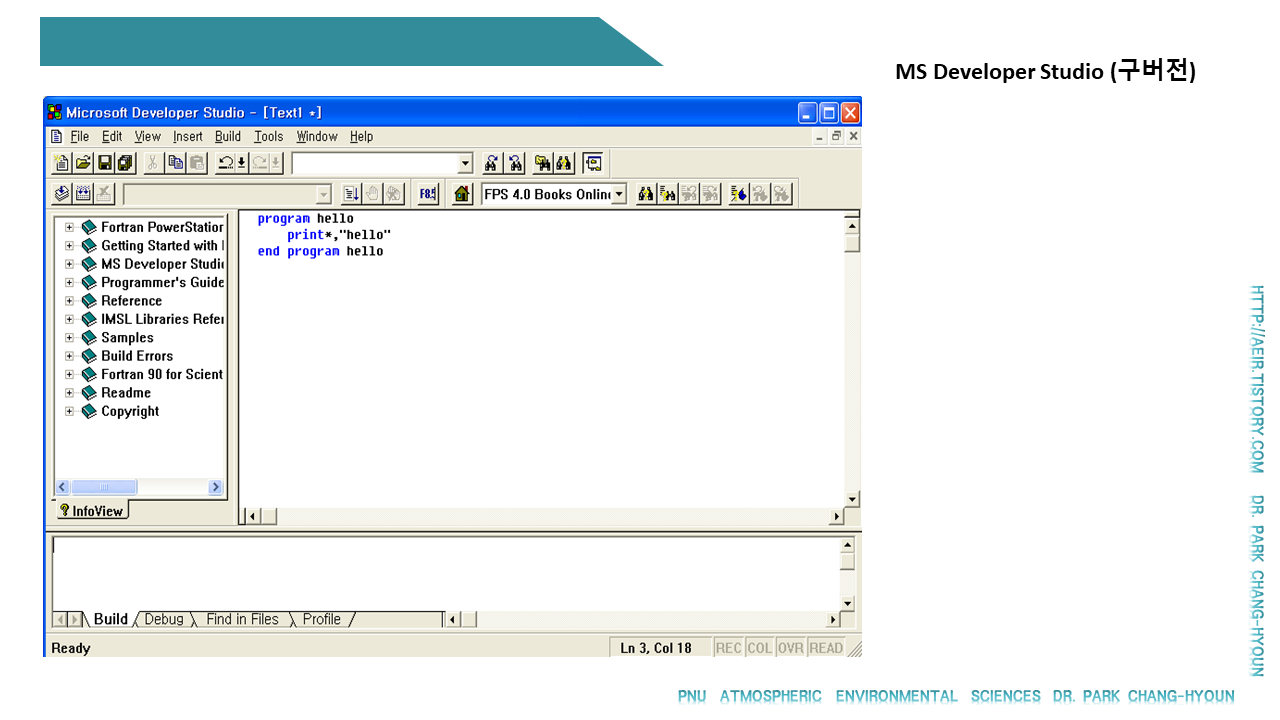Open the project configuration dropdown arrow
The height and width of the screenshot is (720, 1280).
[x=323, y=194]
